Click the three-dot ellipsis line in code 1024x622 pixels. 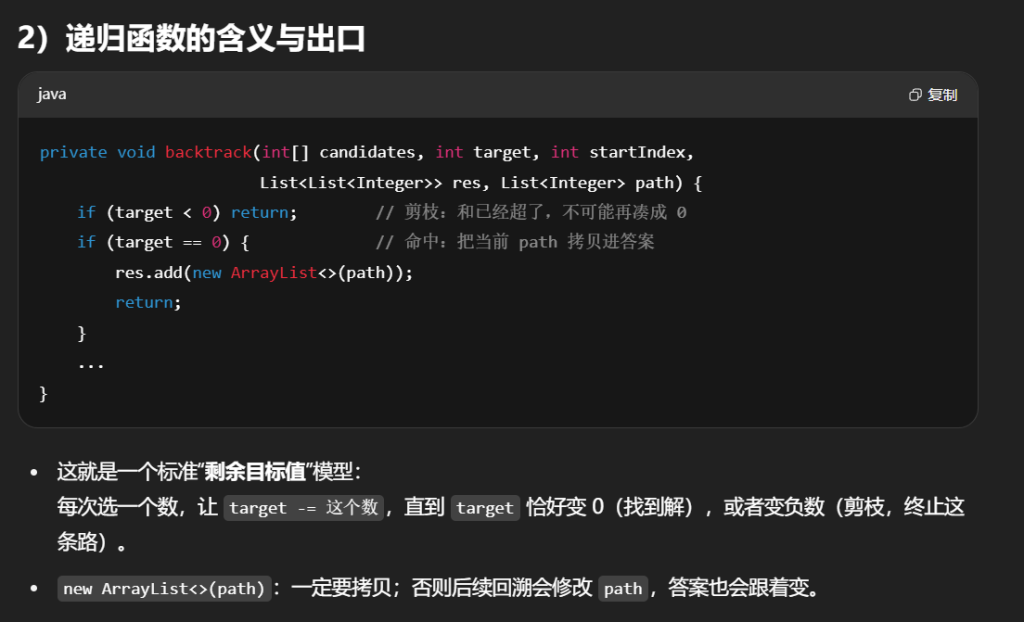coord(91,362)
